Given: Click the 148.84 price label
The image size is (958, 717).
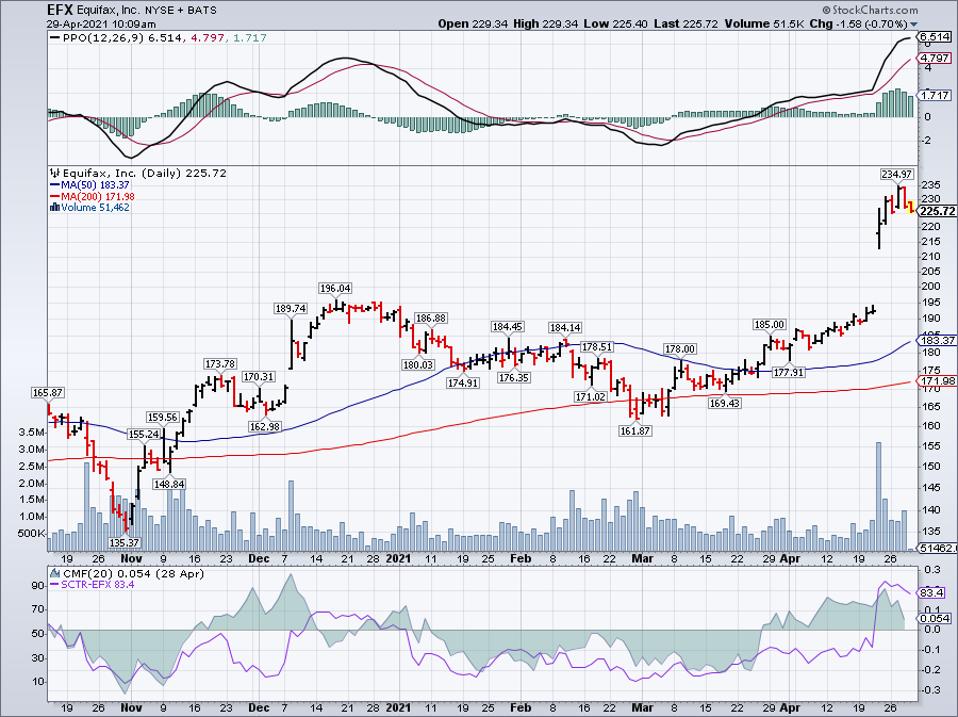Looking at the screenshot, I should (169, 484).
